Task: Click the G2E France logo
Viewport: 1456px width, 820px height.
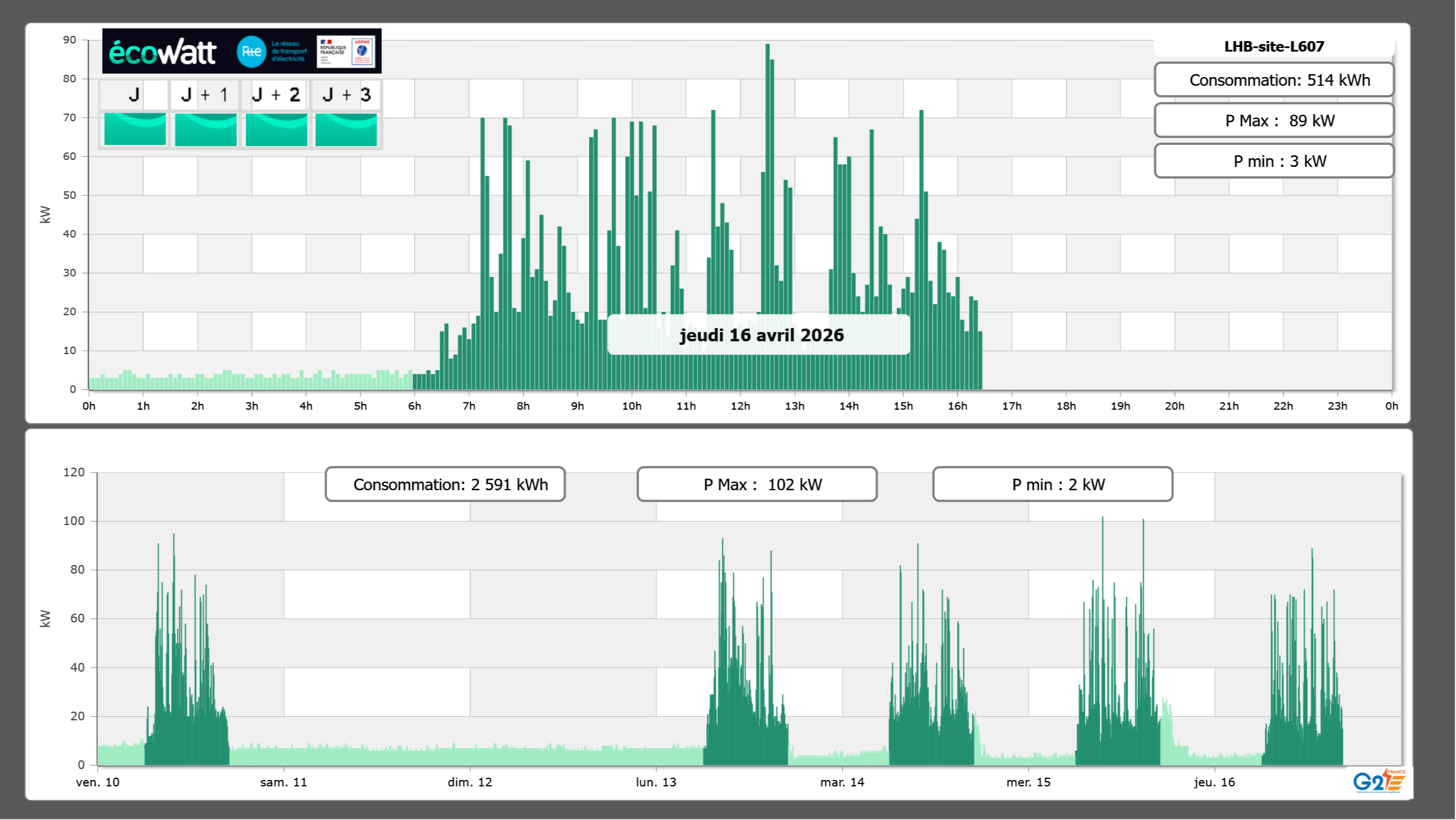Action: [x=1379, y=781]
